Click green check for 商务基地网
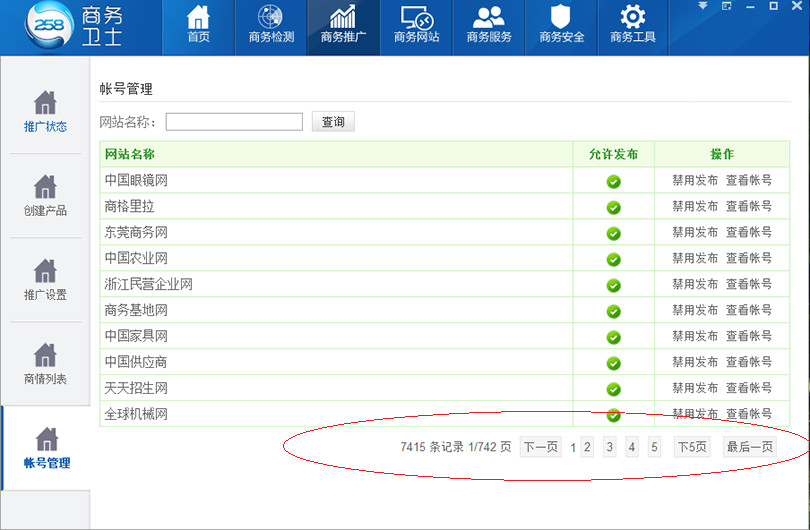 [x=614, y=311]
